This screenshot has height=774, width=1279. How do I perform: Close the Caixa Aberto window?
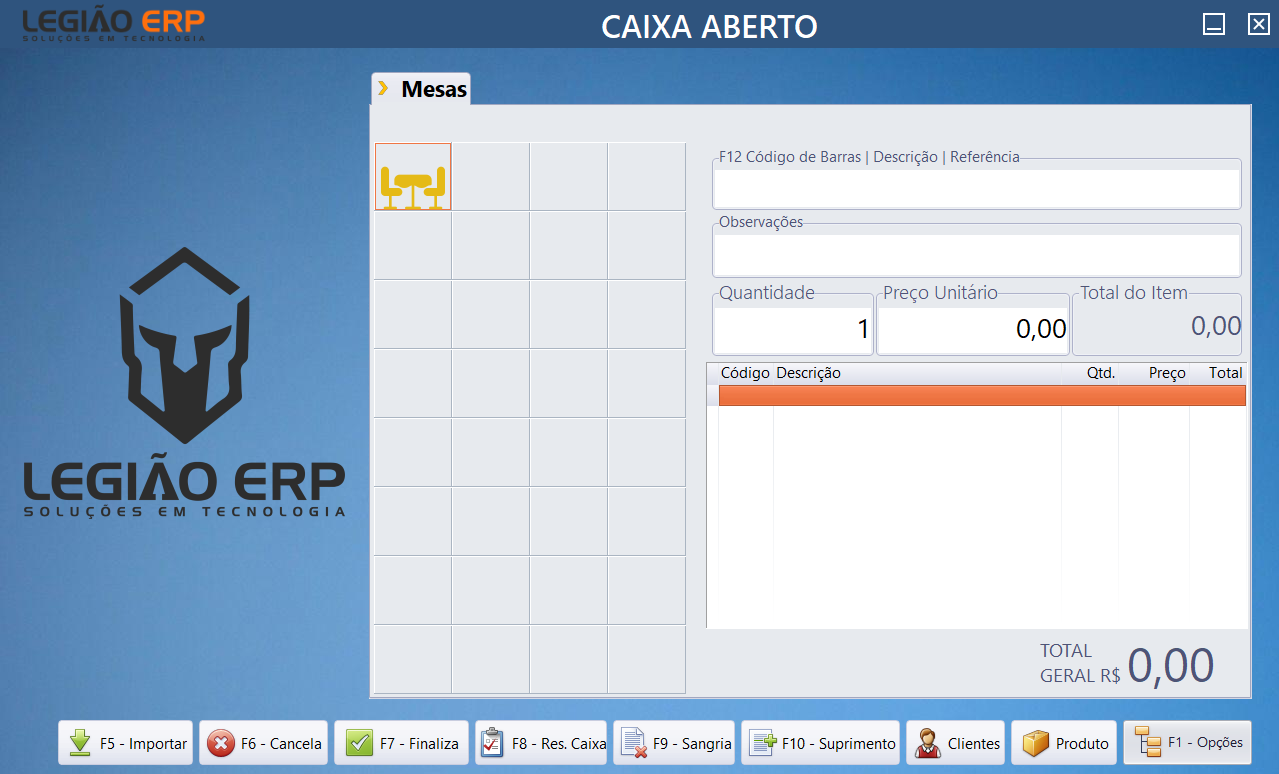[1258, 25]
